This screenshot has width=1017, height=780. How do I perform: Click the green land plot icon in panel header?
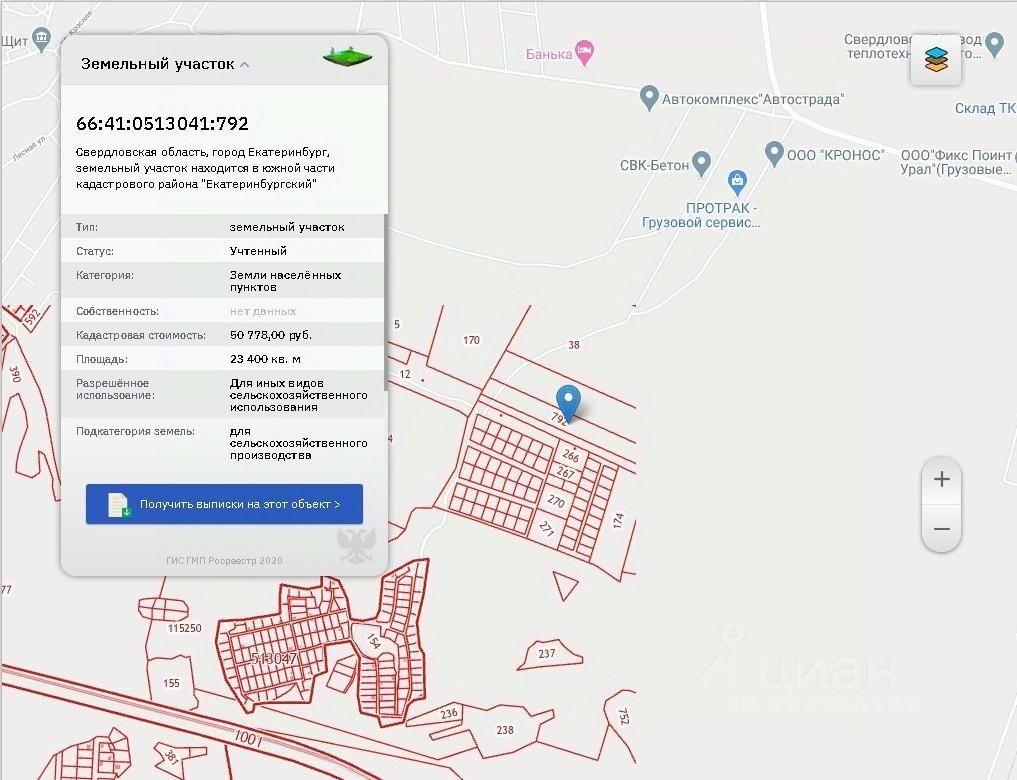pyautogui.click(x=348, y=58)
